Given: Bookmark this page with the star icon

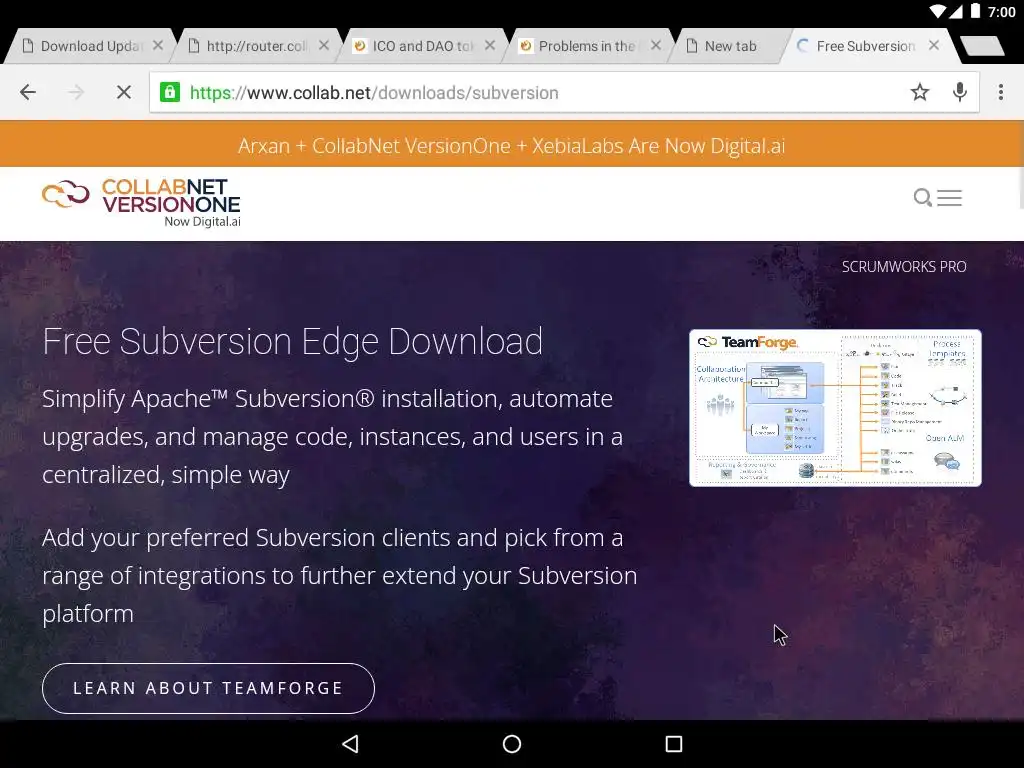Looking at the screenshot, I should (920, 92).
